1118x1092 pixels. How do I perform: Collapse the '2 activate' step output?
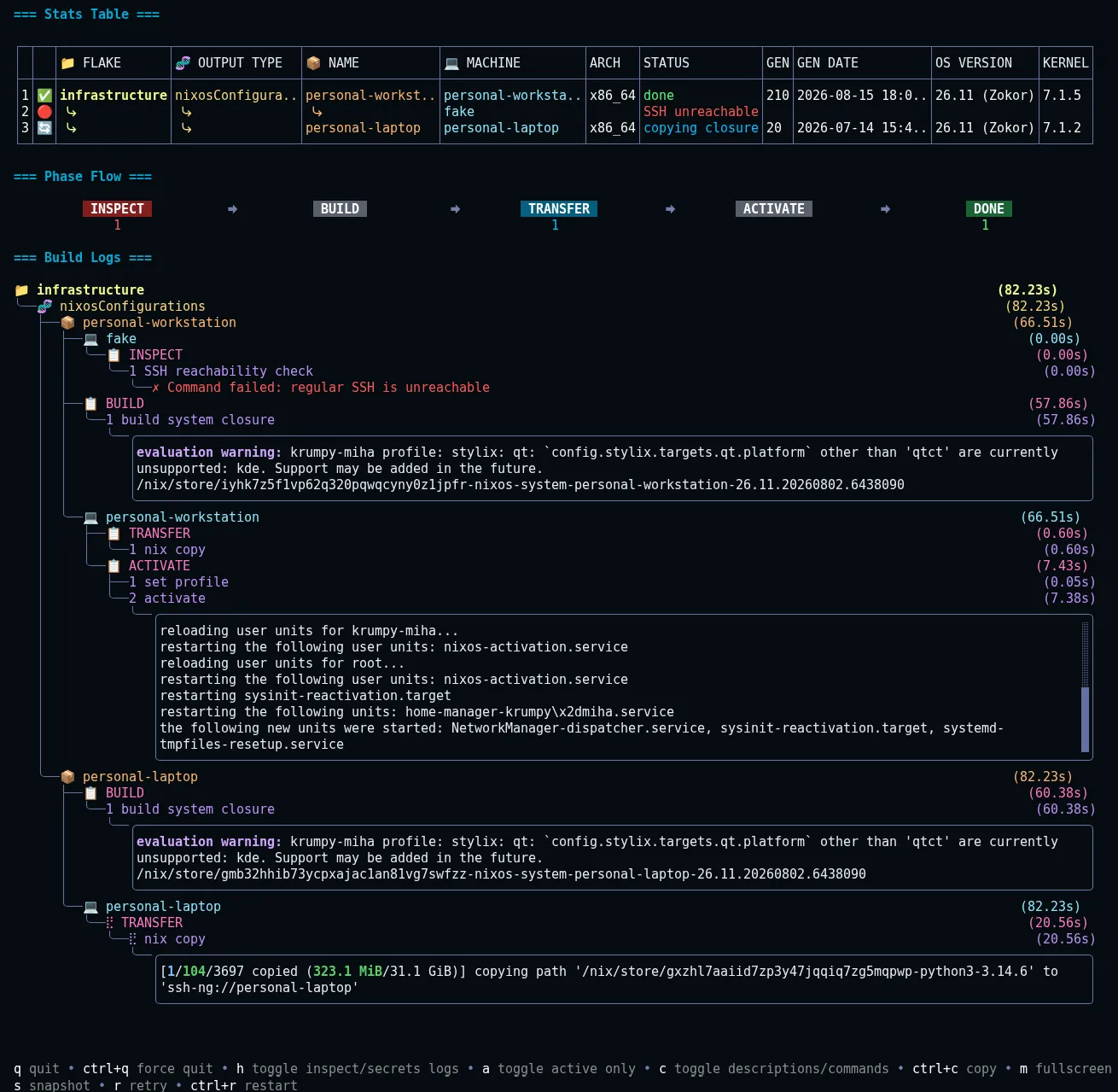(167, 599)
